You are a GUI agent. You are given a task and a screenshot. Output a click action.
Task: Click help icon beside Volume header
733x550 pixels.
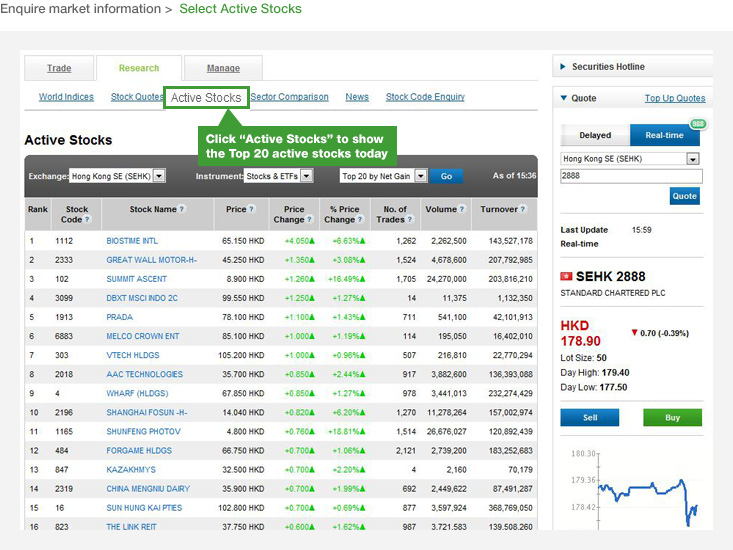coord(462,209)
